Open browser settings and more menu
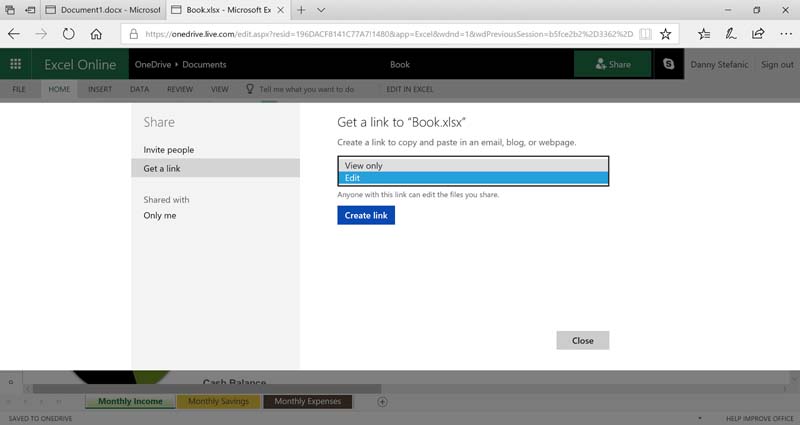Viewport: 800px width, 425px height. click(x=786, y=34)
